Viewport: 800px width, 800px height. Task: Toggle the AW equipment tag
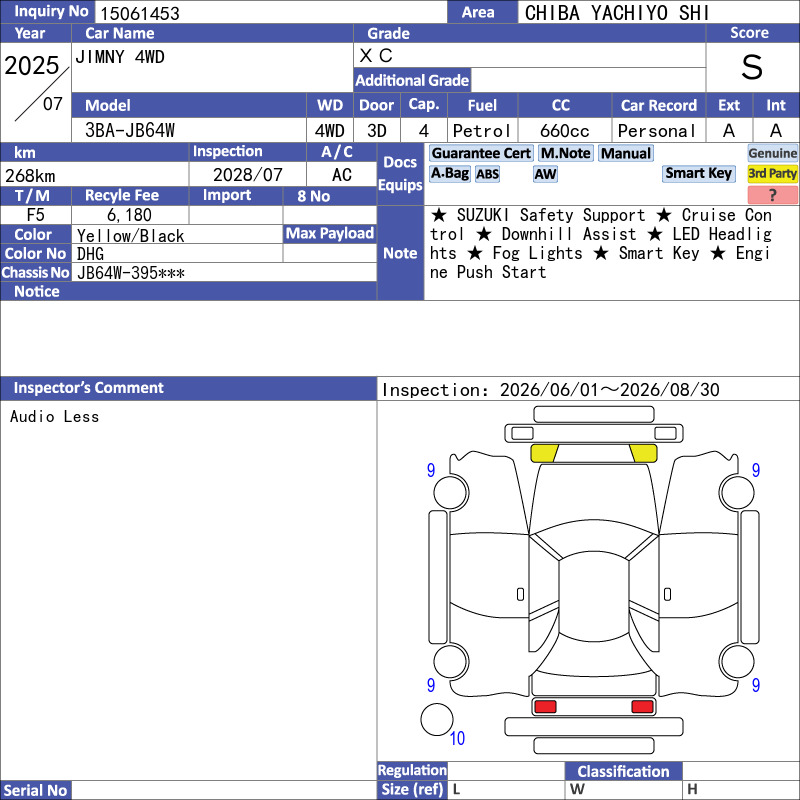pyautogui.click(x=545, y=174)
